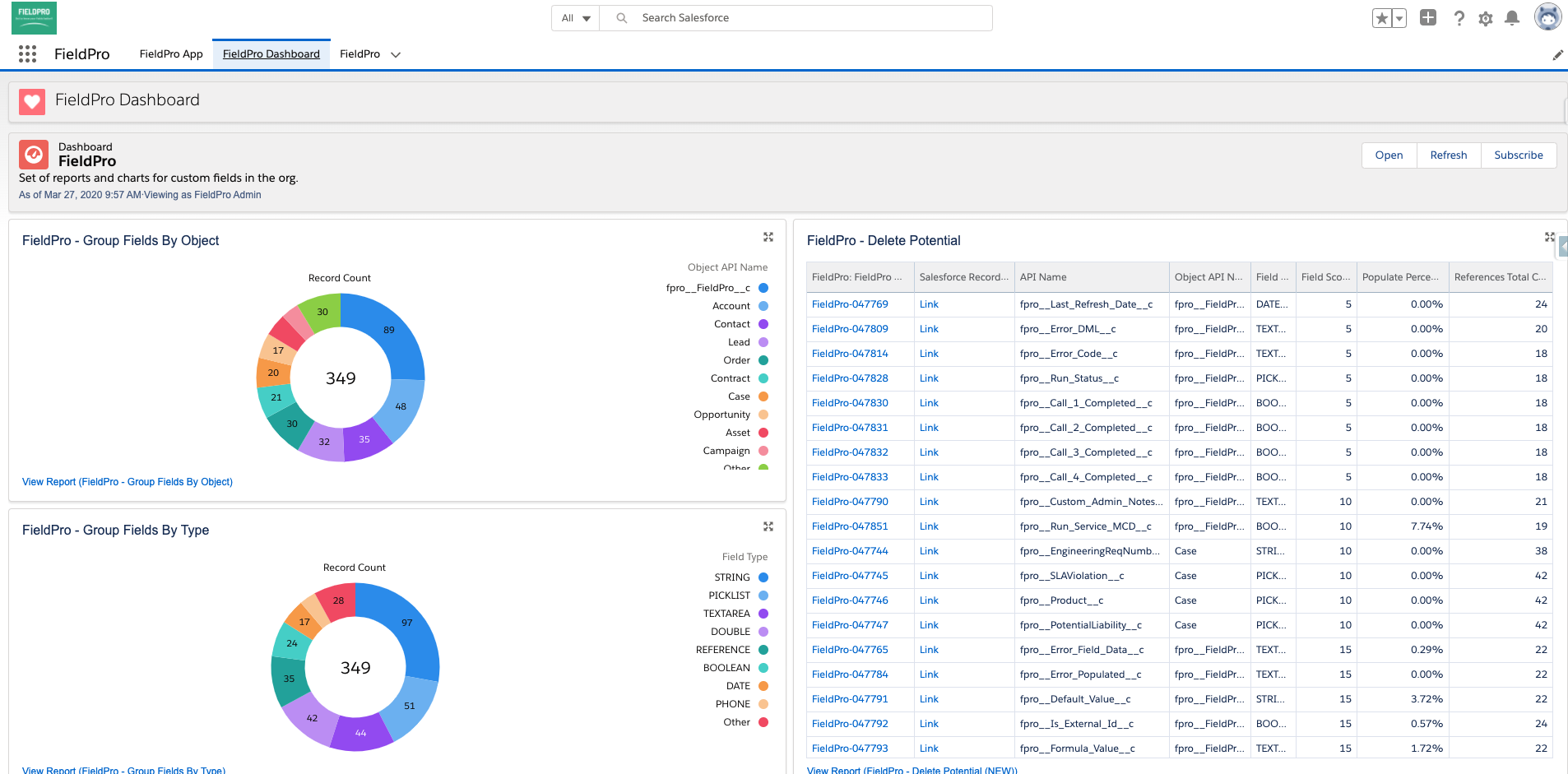
Task: Expand Group Fields By Object chart
Action: pos(768,237)
